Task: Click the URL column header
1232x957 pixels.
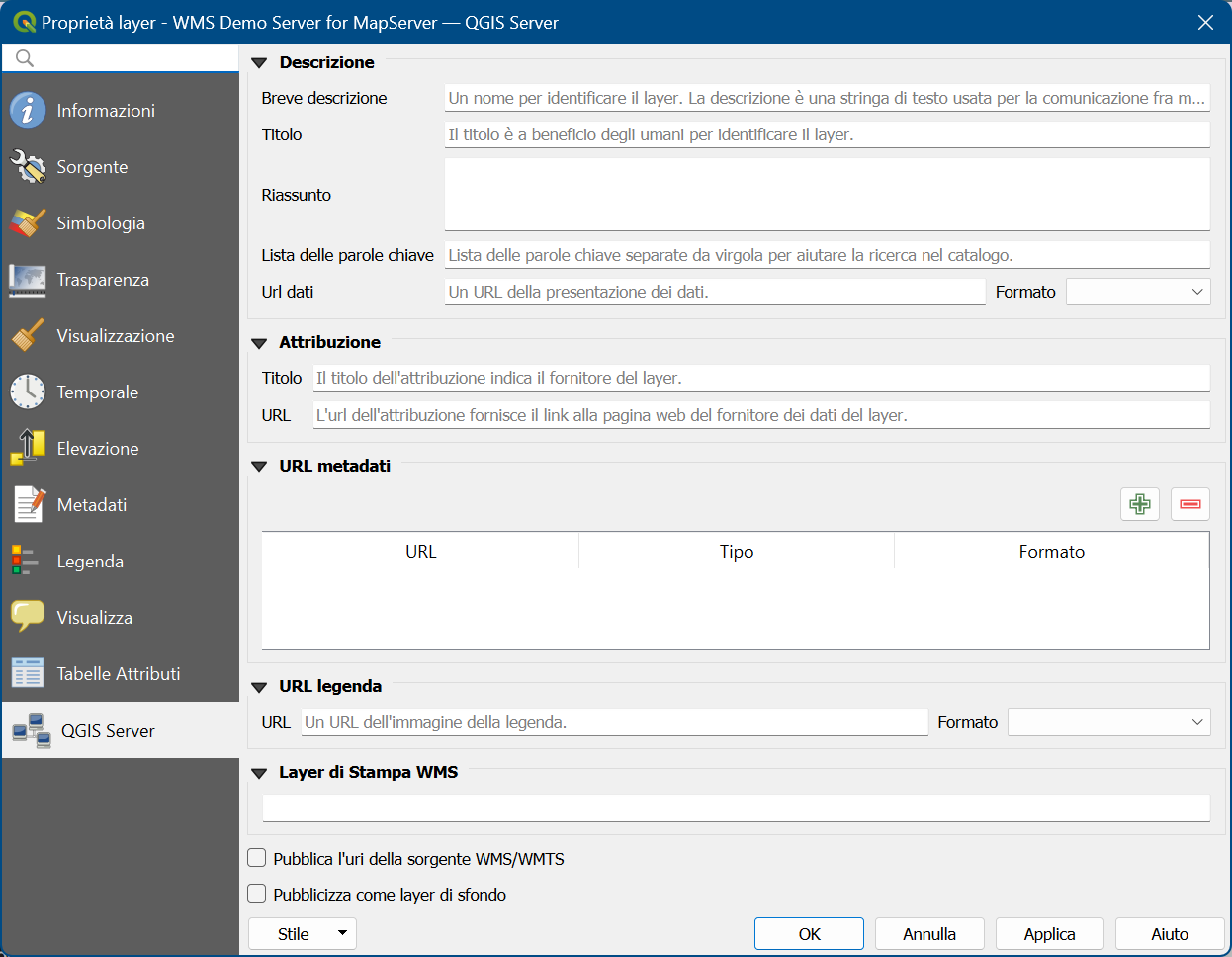Action: (420, 552)
